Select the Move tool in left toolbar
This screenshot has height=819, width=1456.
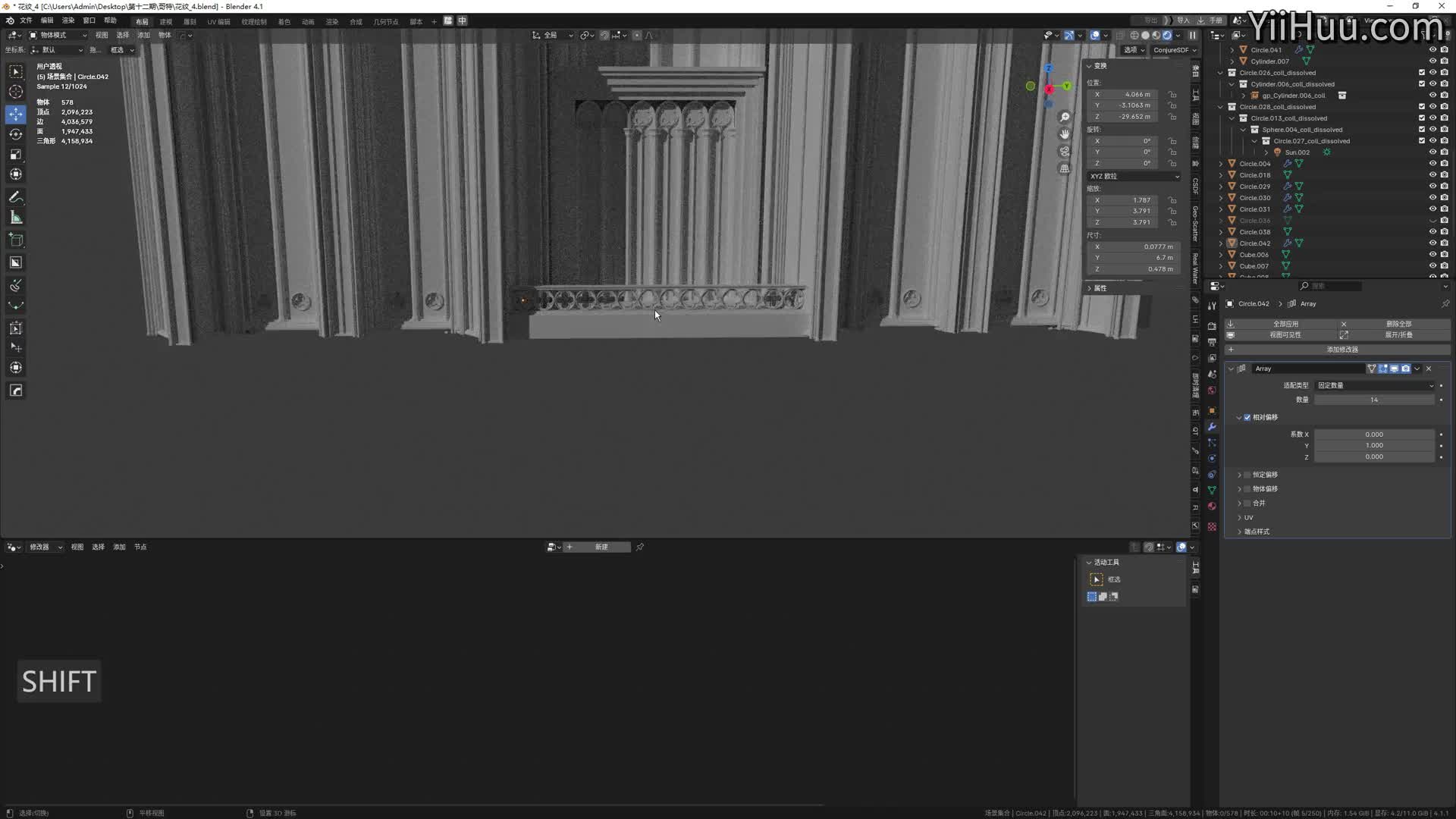pyautogui.click(x=16, y=114)
